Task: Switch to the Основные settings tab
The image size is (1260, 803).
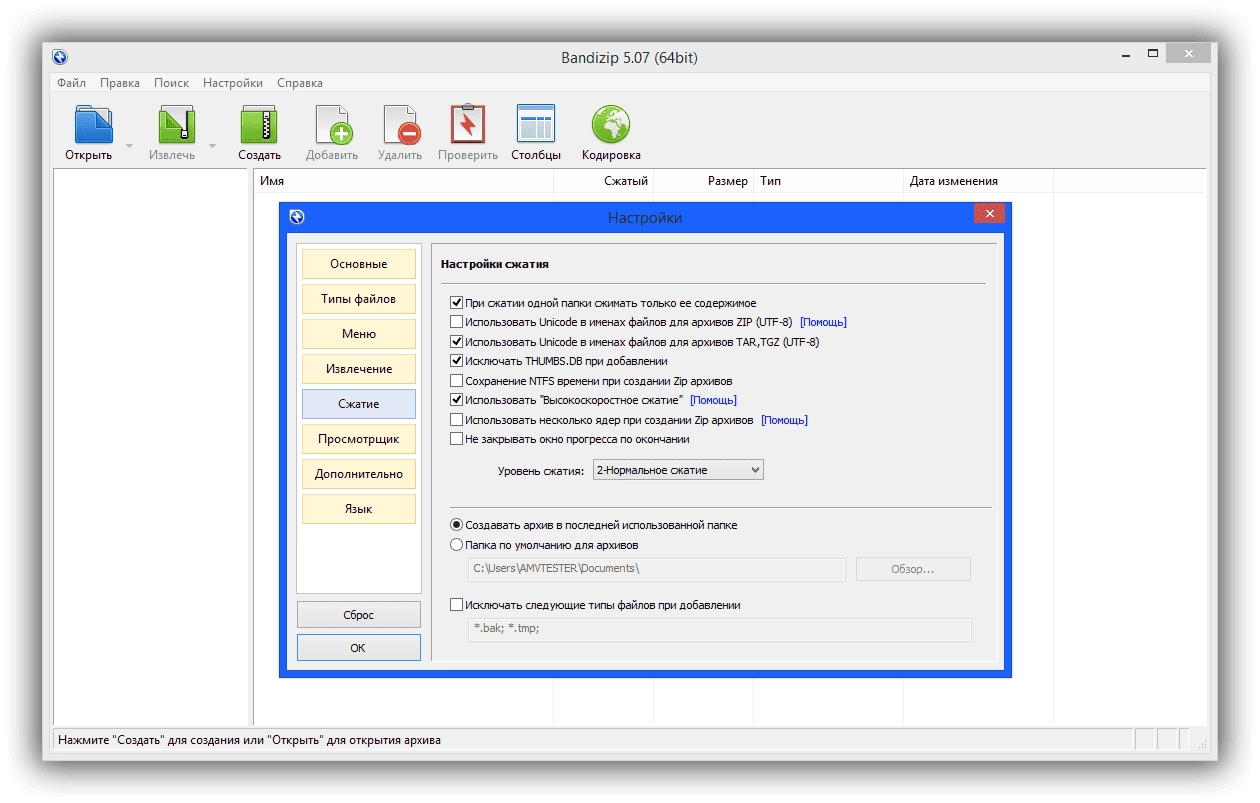Action: (x=359, y=264)
